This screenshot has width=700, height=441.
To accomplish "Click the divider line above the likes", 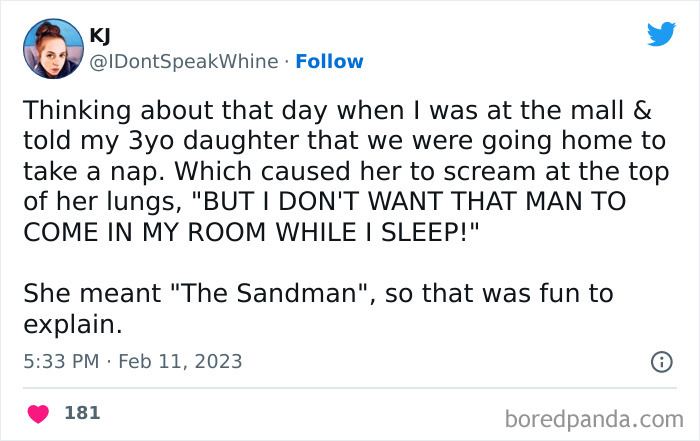I will [x=350, y=388].
